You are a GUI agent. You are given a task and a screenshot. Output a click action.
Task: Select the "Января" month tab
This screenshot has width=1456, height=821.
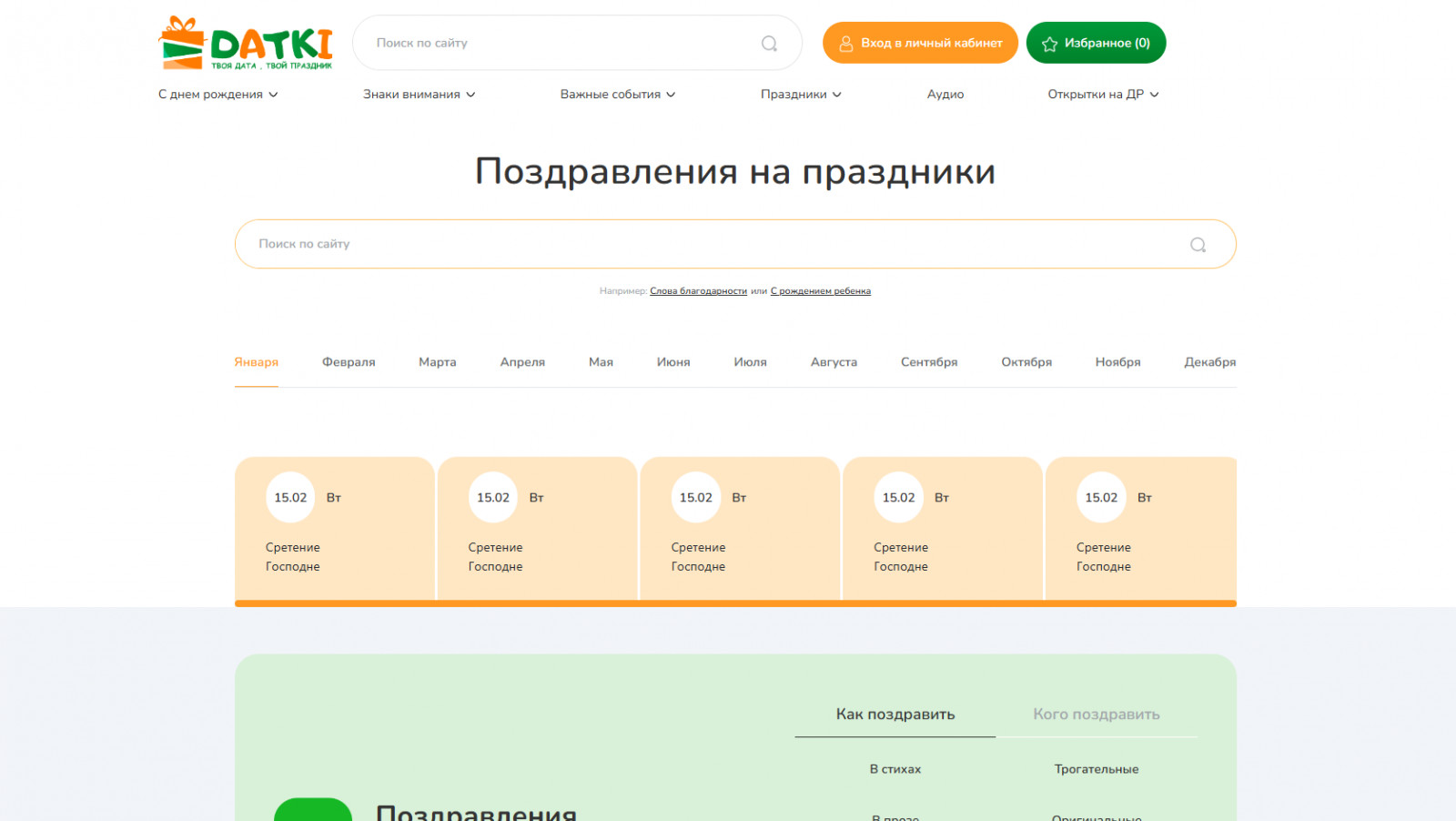pos(257,362)
